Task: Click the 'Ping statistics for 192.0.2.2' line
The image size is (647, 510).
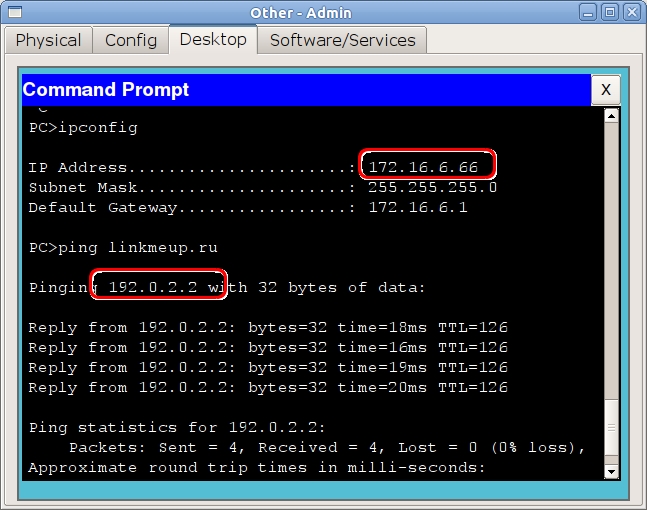Action: (x=177, y=427)
